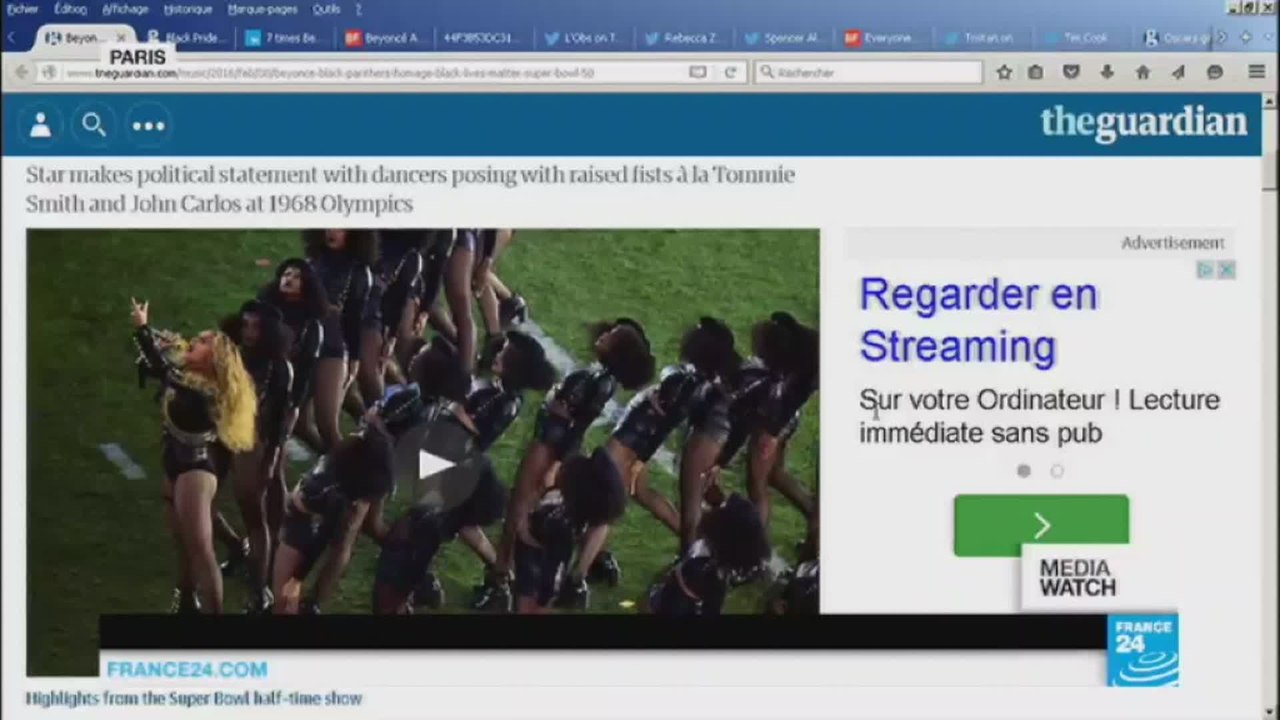The width and height of the screenshot is (1280, 720).
Task: Click 'Highlights from the Super Bowl half-time show' caption
Action: pyautogui.click(x=194, y=698)
